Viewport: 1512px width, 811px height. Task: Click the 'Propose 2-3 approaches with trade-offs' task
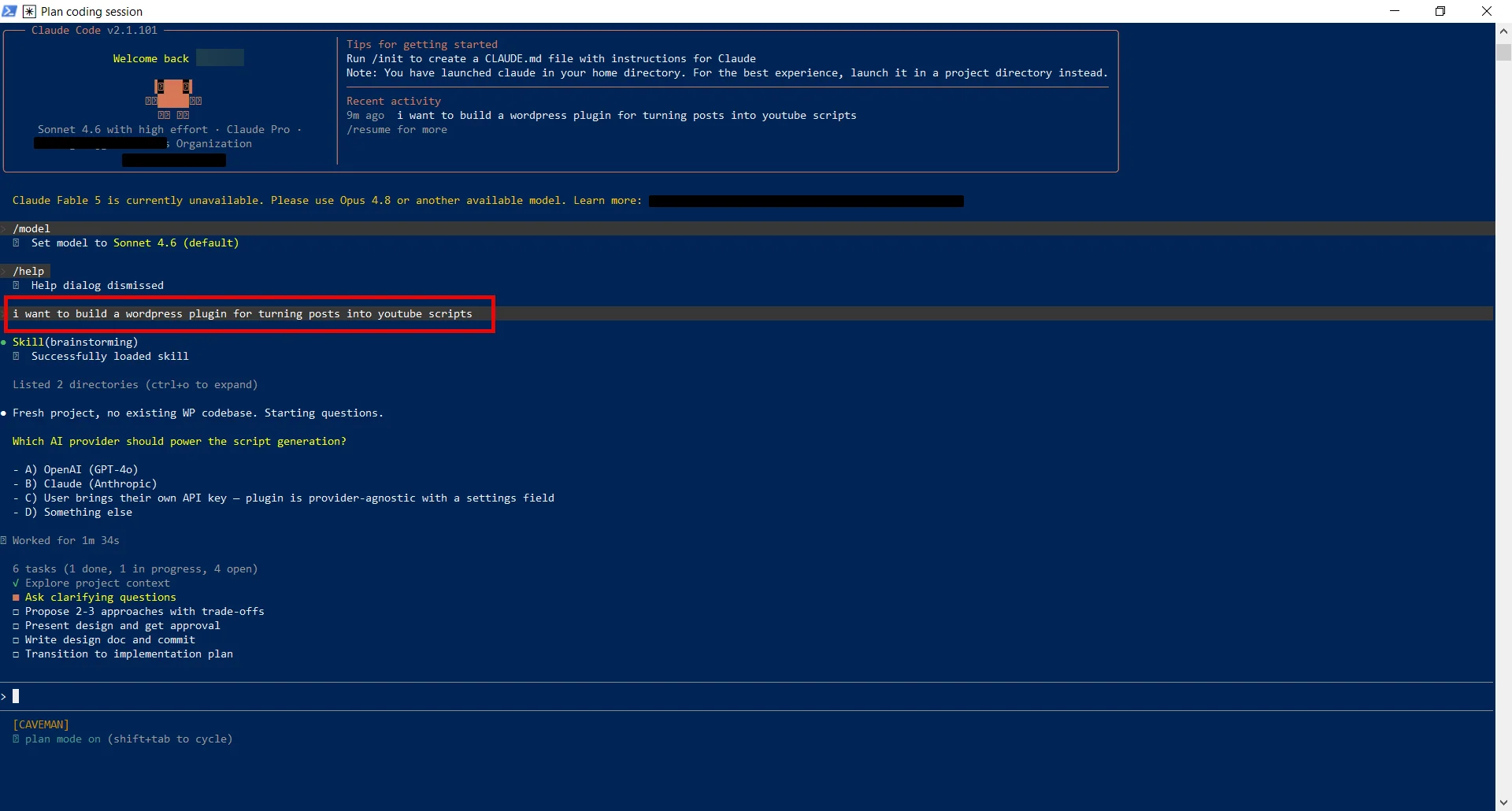139,612
